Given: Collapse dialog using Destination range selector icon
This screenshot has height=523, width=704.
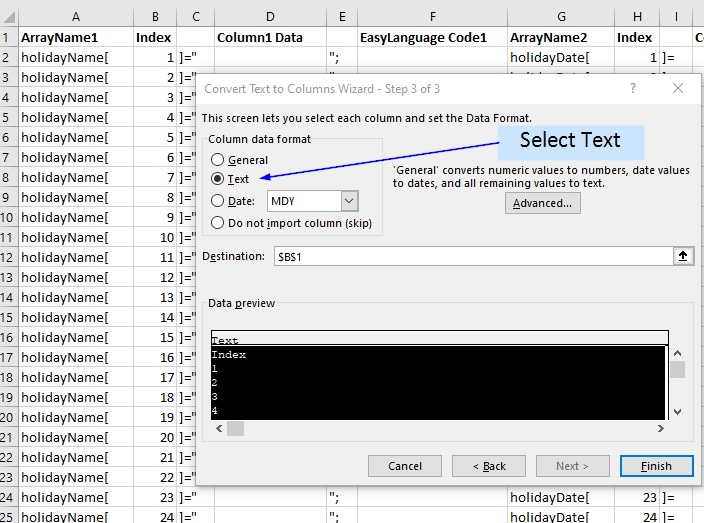Looking at the screenshot, I should point(683,256).
